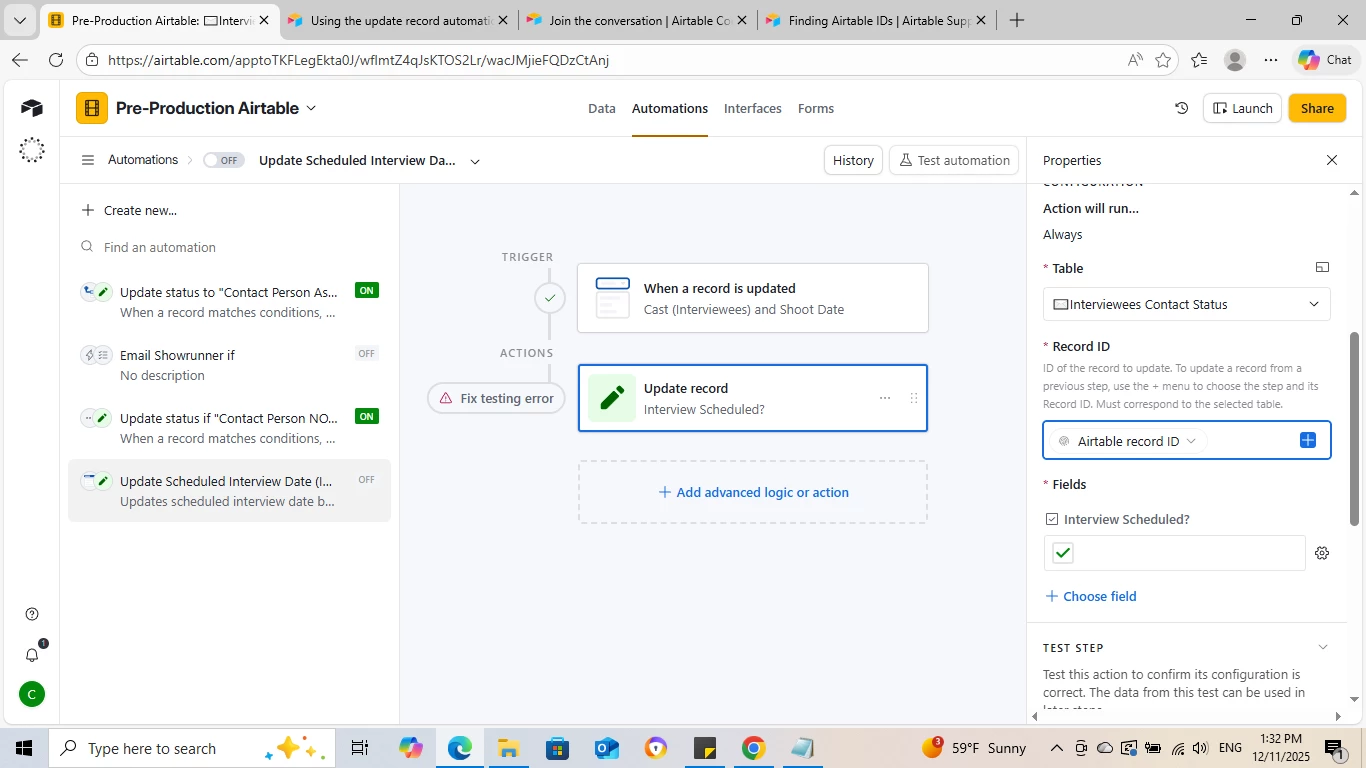Viewport: 1366px width, 768px height.
Task: Click Create new automation
Action: [x=130, y=210]
